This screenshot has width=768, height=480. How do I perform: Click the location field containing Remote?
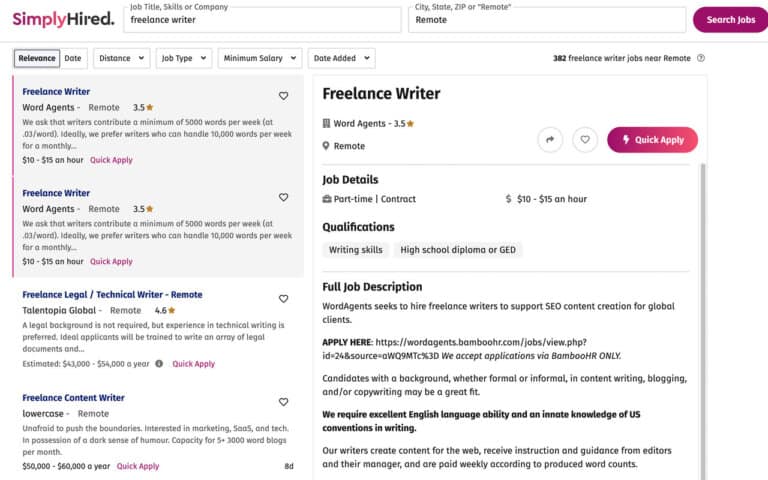pos(545,19)
